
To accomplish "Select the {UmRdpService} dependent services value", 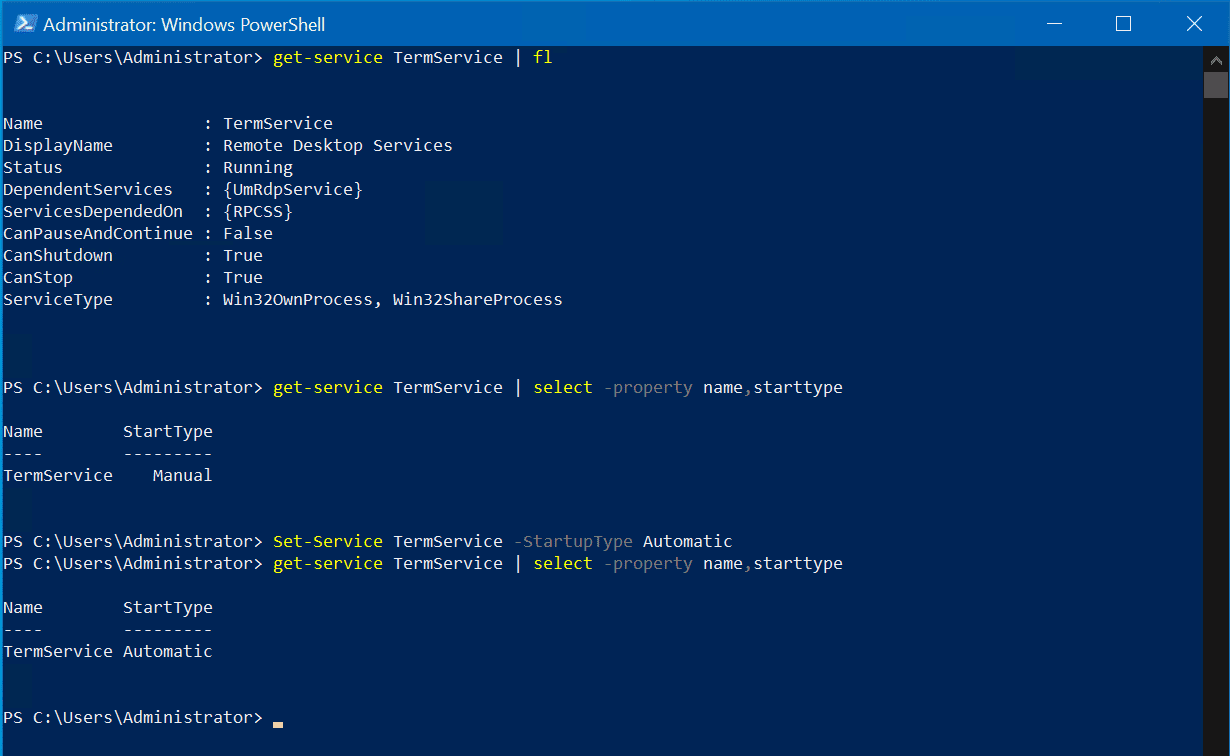I will pos(292,189).
